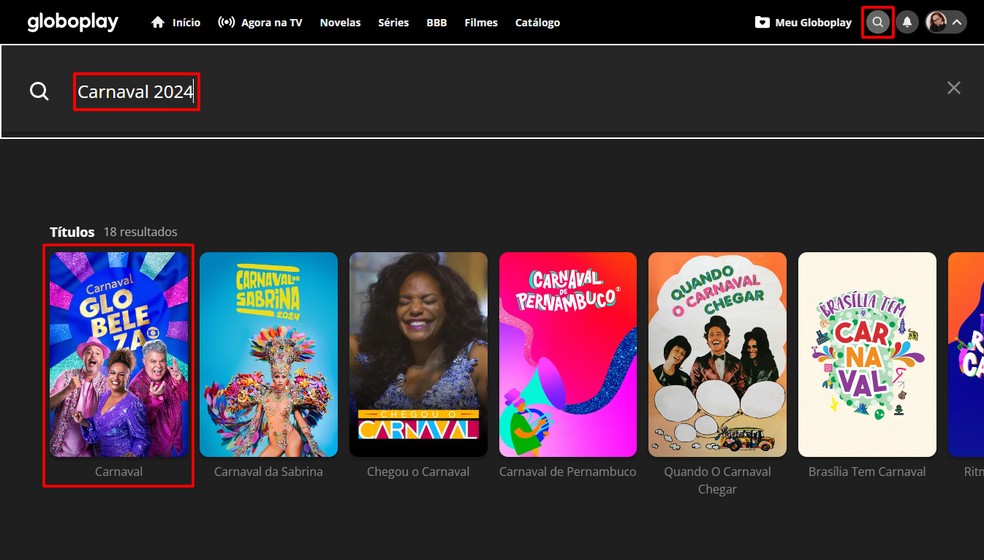
Task: Open the Filmes section
Action: tap(481, 23)
